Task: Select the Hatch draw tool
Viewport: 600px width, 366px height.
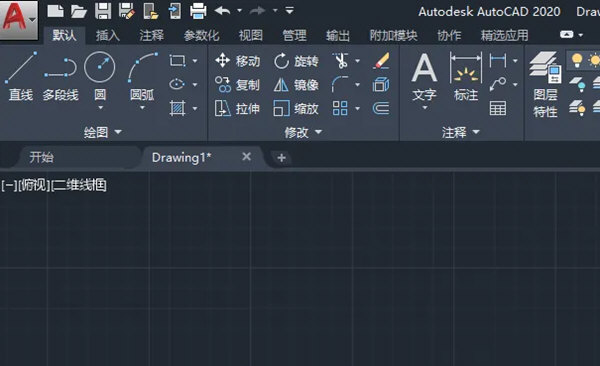Action: [x=177, y=108]
